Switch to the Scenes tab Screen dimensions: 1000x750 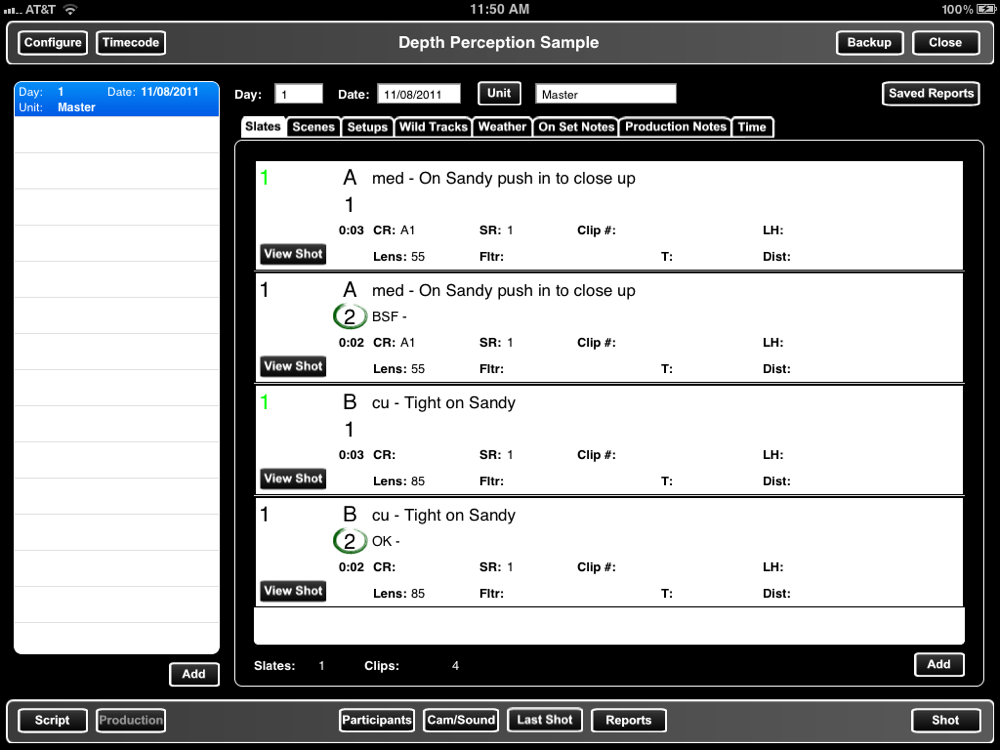pos(313,127)
